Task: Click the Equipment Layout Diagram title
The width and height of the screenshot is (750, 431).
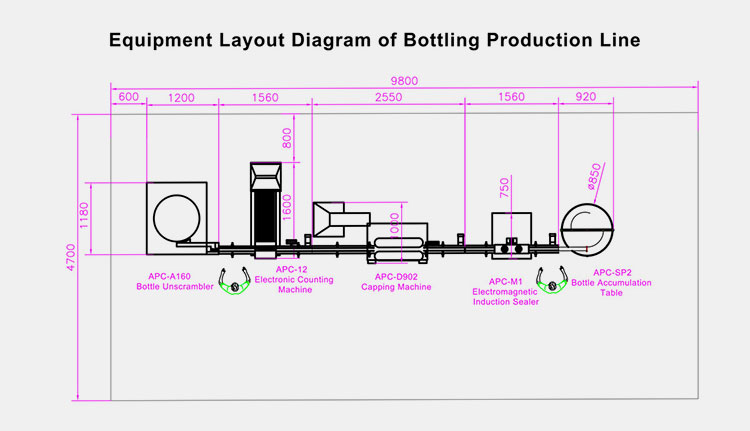Action: 374,41
